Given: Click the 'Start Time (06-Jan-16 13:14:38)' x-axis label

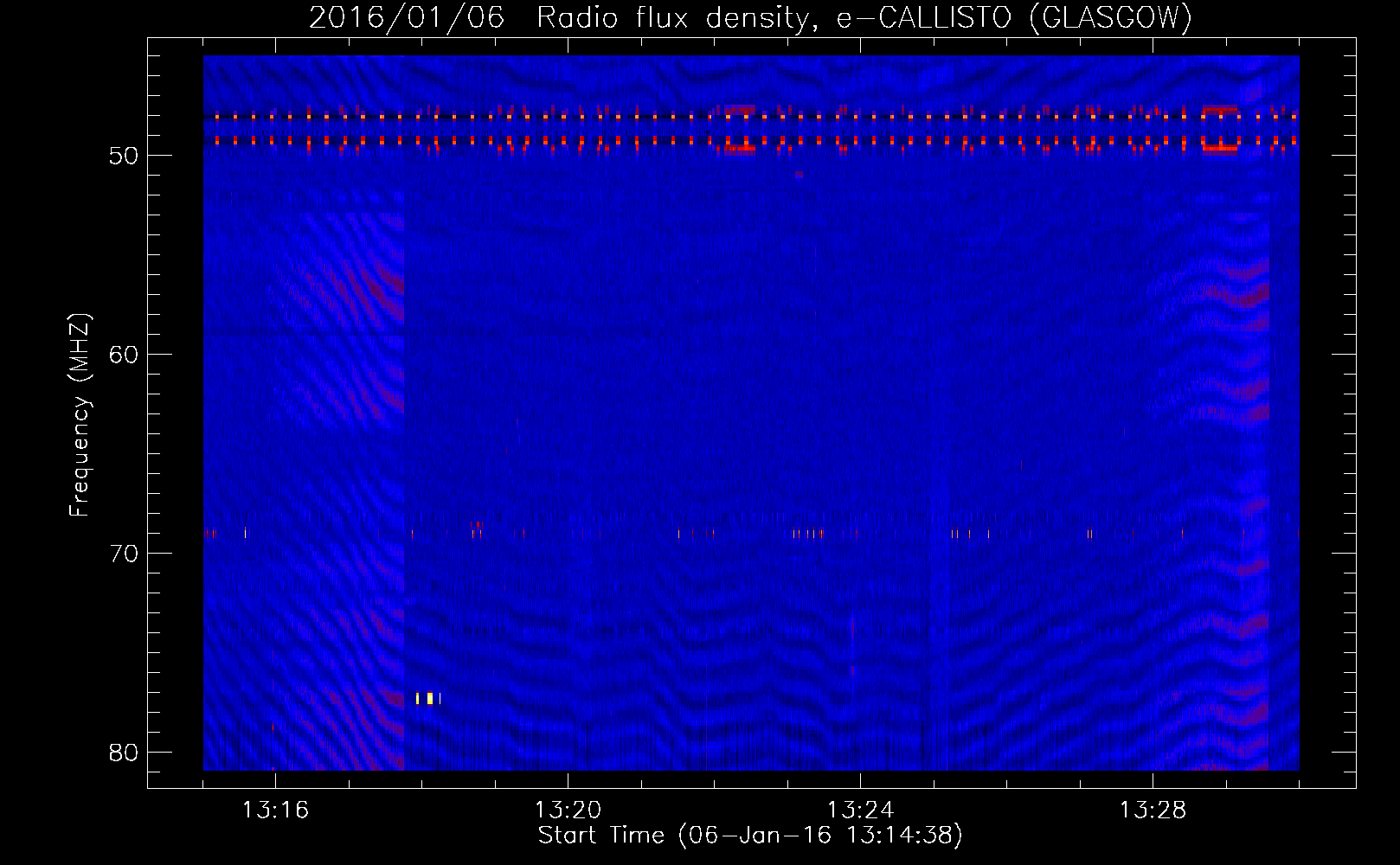Looking at the screenshot, I should (x=750, y=836).
